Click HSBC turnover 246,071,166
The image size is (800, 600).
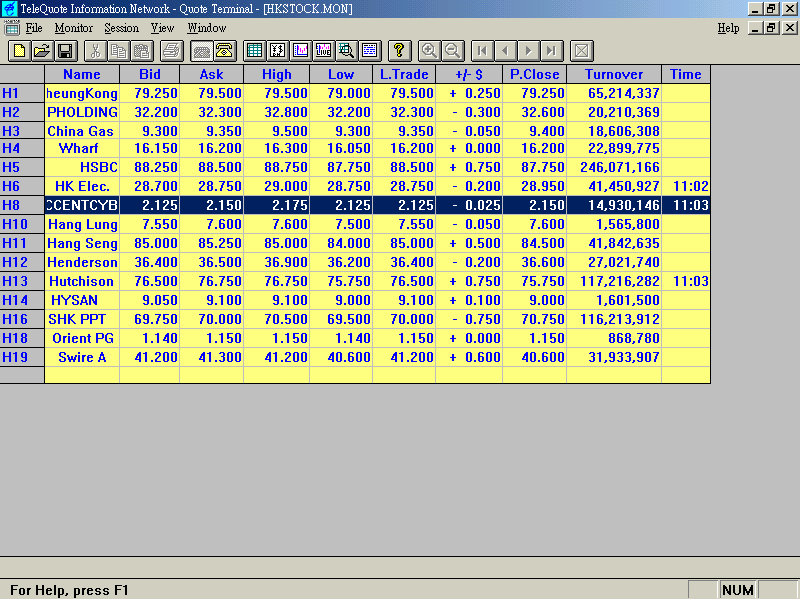(614, 167)
